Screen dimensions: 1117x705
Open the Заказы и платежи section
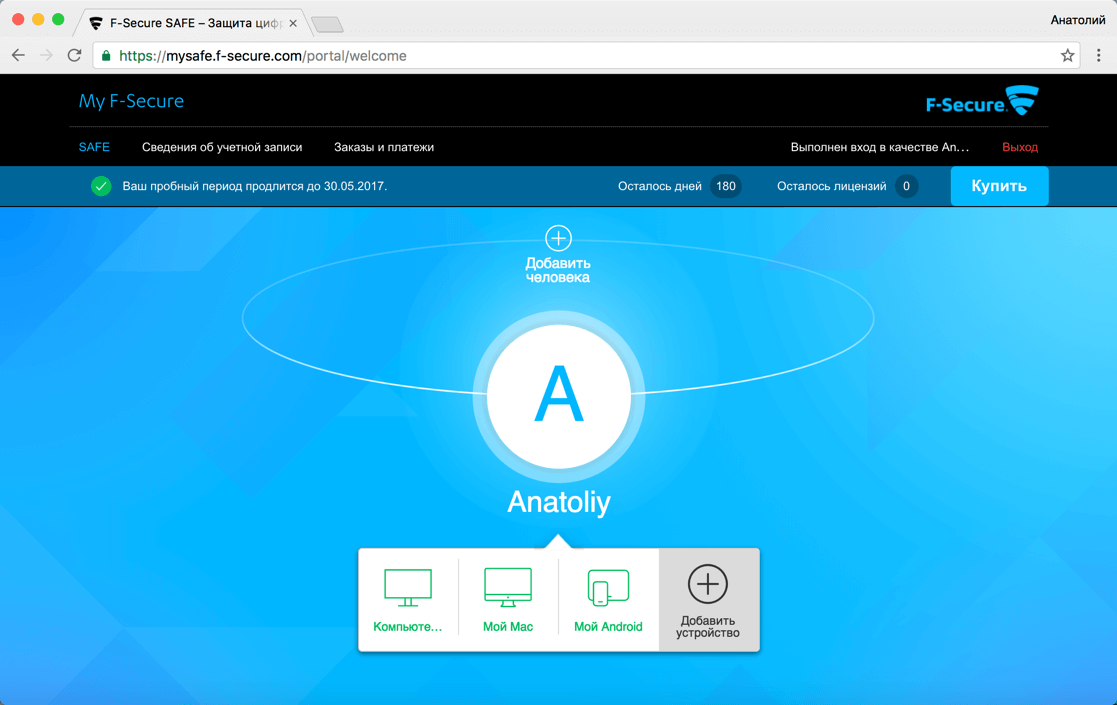coord(384,147)
